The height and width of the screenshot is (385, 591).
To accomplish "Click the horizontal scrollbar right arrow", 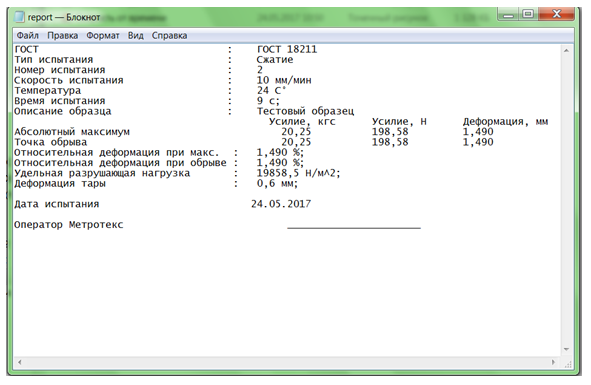I will coord(553,362).
